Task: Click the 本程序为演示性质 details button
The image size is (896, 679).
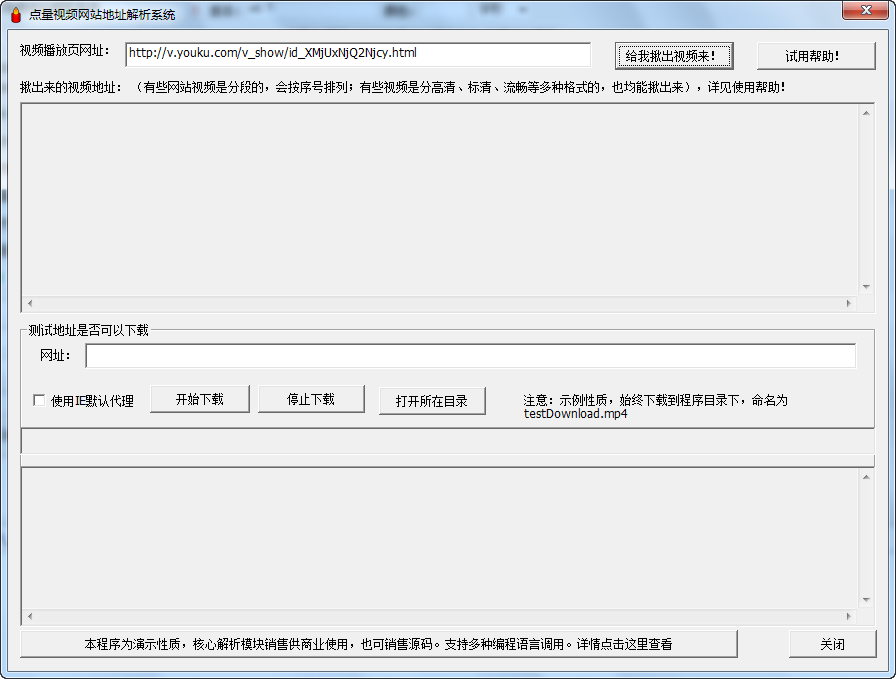Action: click(x=378, y=644)
